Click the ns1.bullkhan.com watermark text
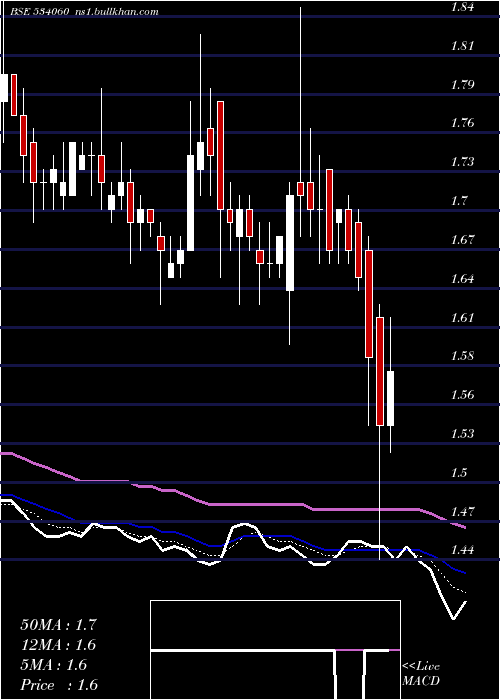The image size is (500, 700). tap(116, 12)
